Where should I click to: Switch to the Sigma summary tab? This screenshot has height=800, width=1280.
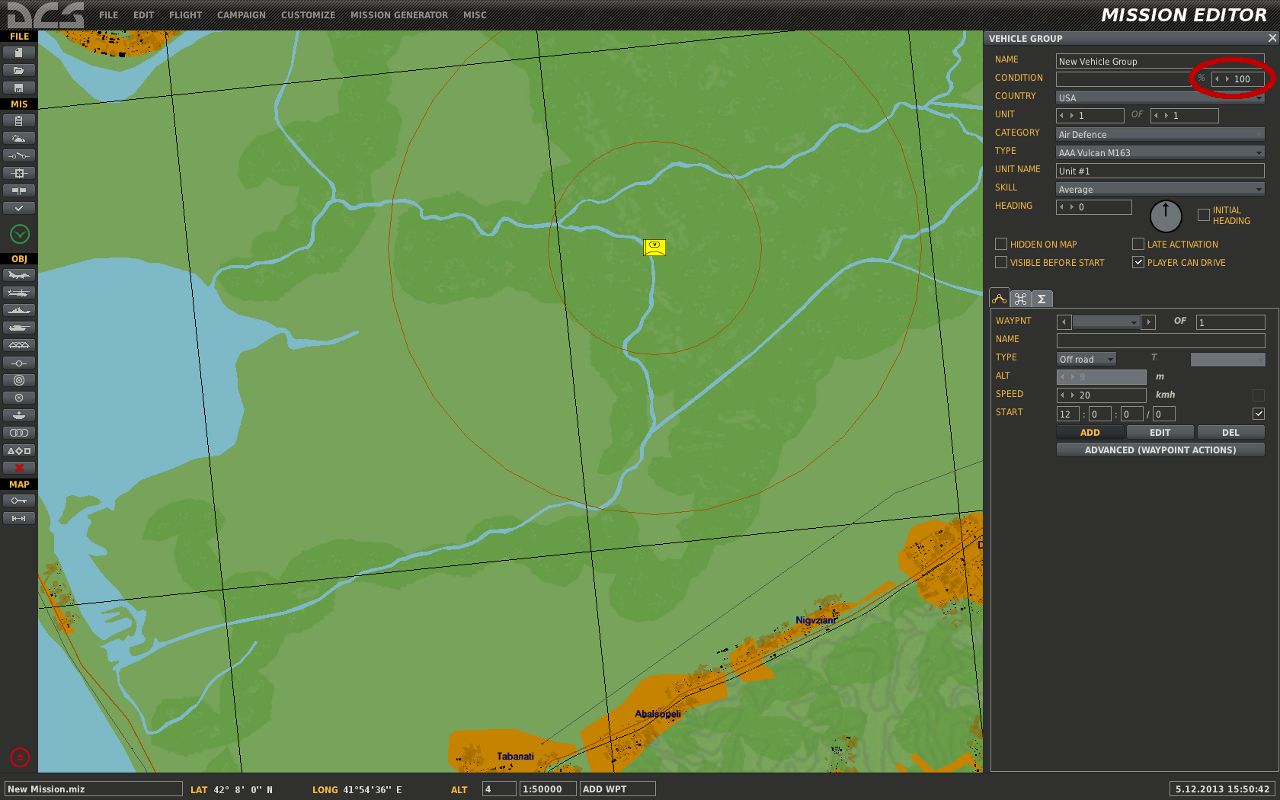1041,298
